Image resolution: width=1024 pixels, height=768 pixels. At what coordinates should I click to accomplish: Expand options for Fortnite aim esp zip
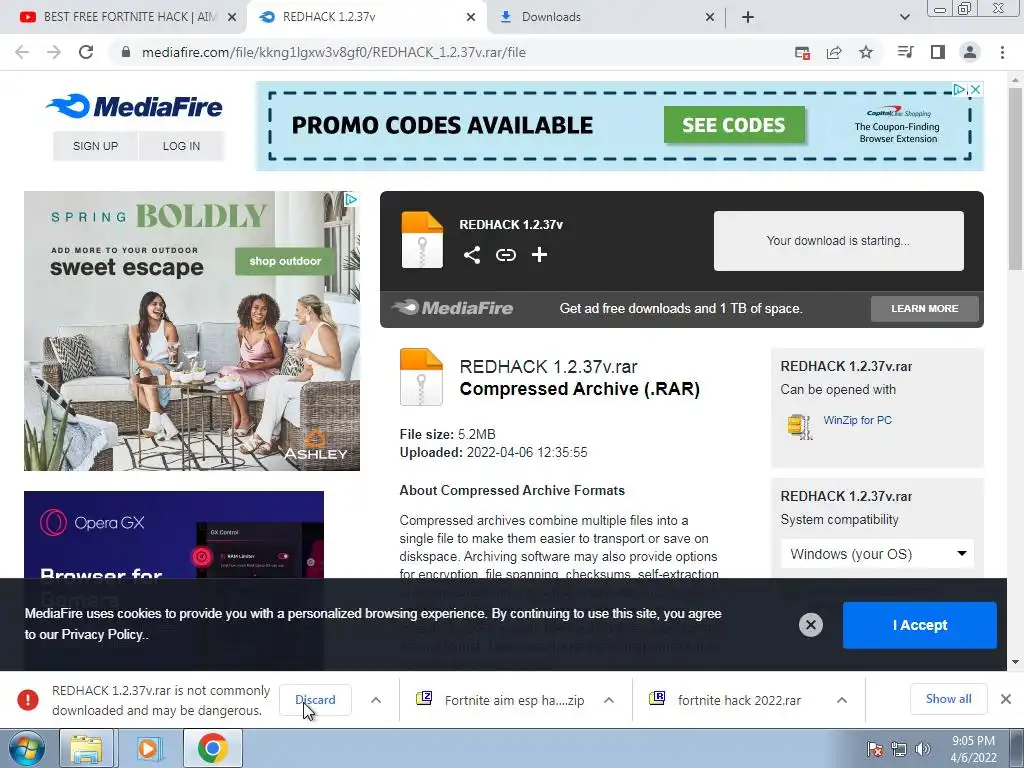click(x=609, y=699)
